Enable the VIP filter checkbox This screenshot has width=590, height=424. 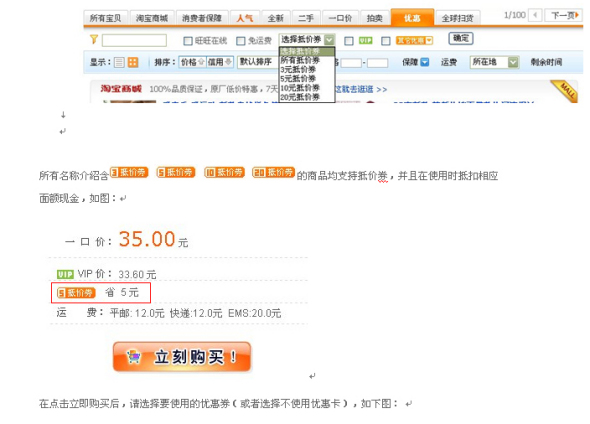tap(349, 41)
